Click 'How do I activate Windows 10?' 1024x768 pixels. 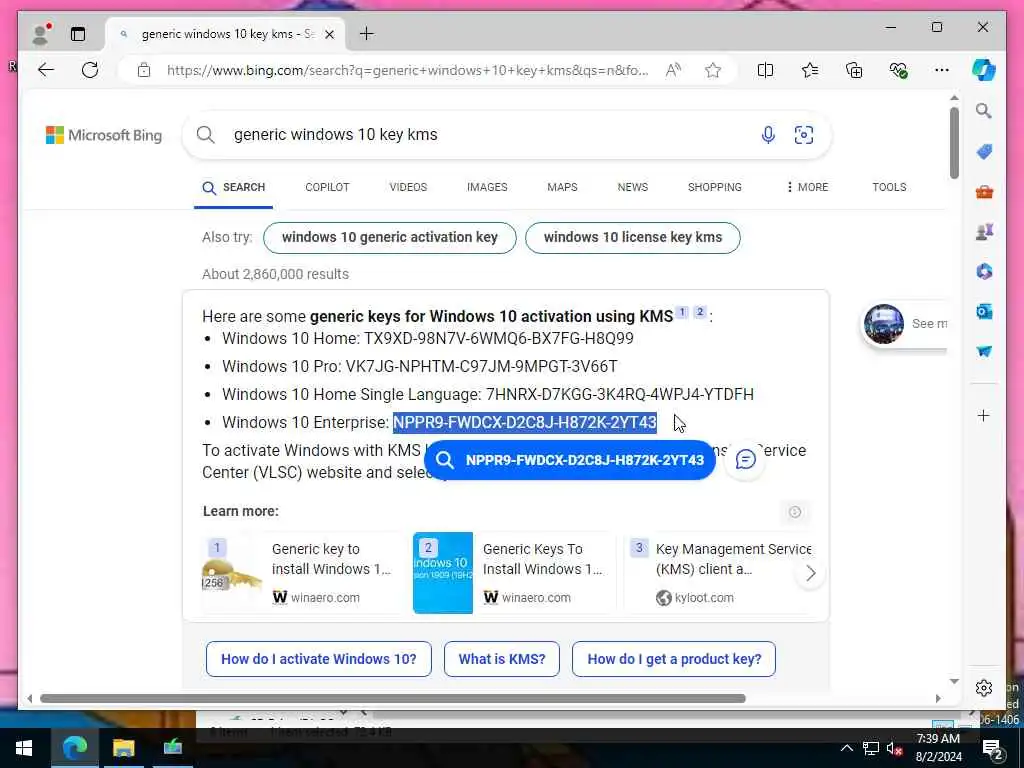[319, 659]
